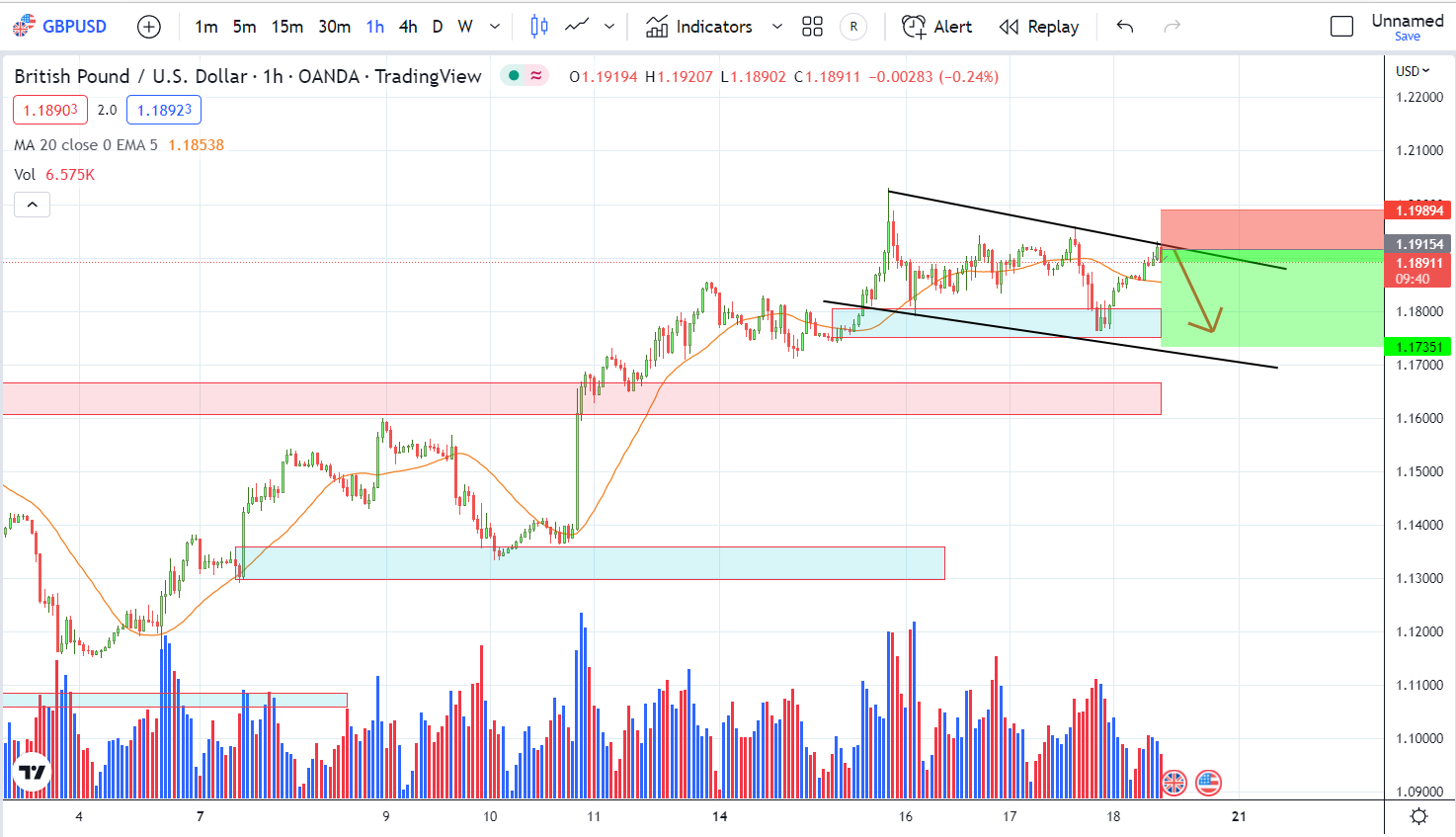The width and height of the screenshot is (1456, 837).
Task: Start bar Replay mode
Action: (1039, 27)
